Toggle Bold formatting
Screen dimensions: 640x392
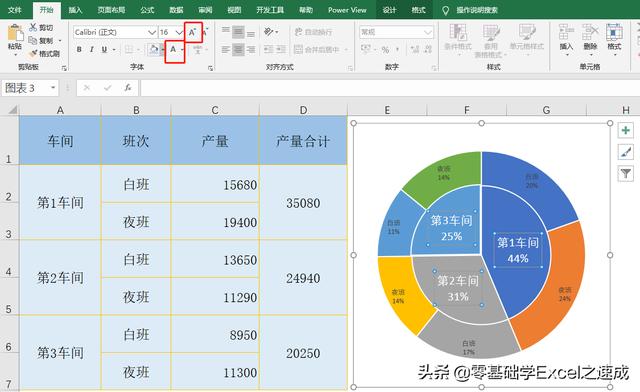coord(79,49)
